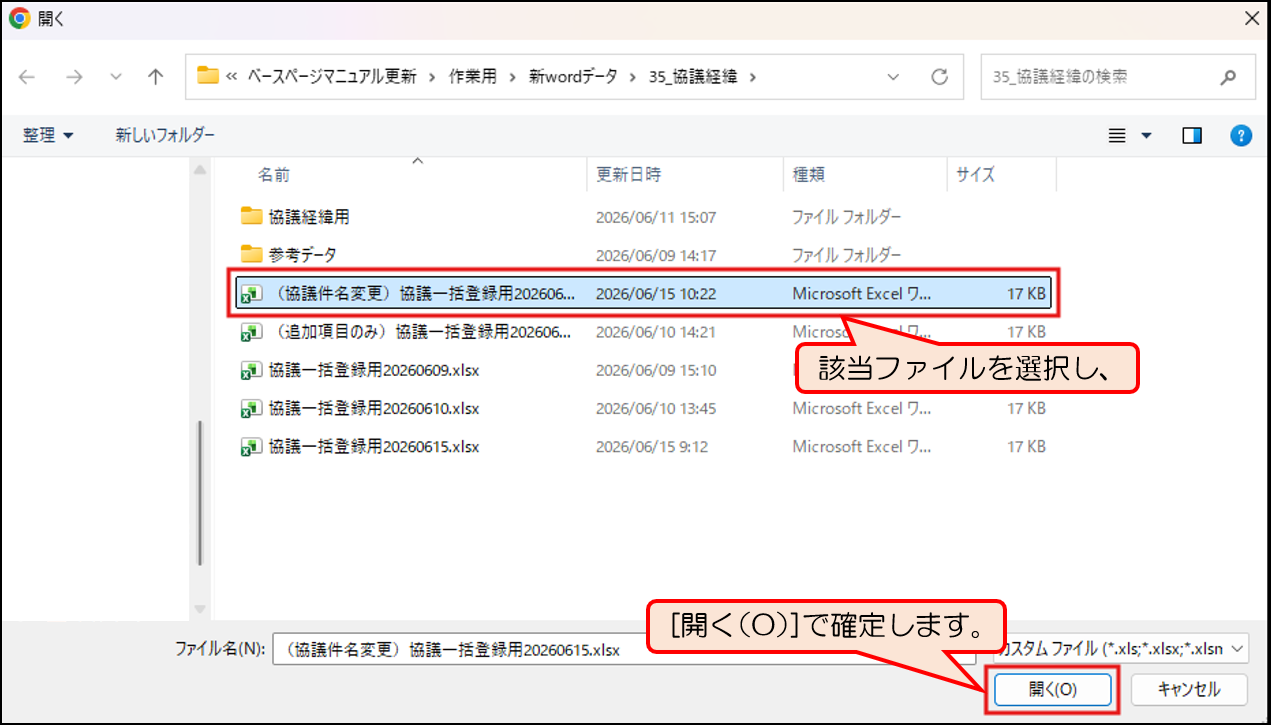The height and width of the screenshot is (725, 1271).
Task: Click the キャンセル button
Action: pos(1189,689)
